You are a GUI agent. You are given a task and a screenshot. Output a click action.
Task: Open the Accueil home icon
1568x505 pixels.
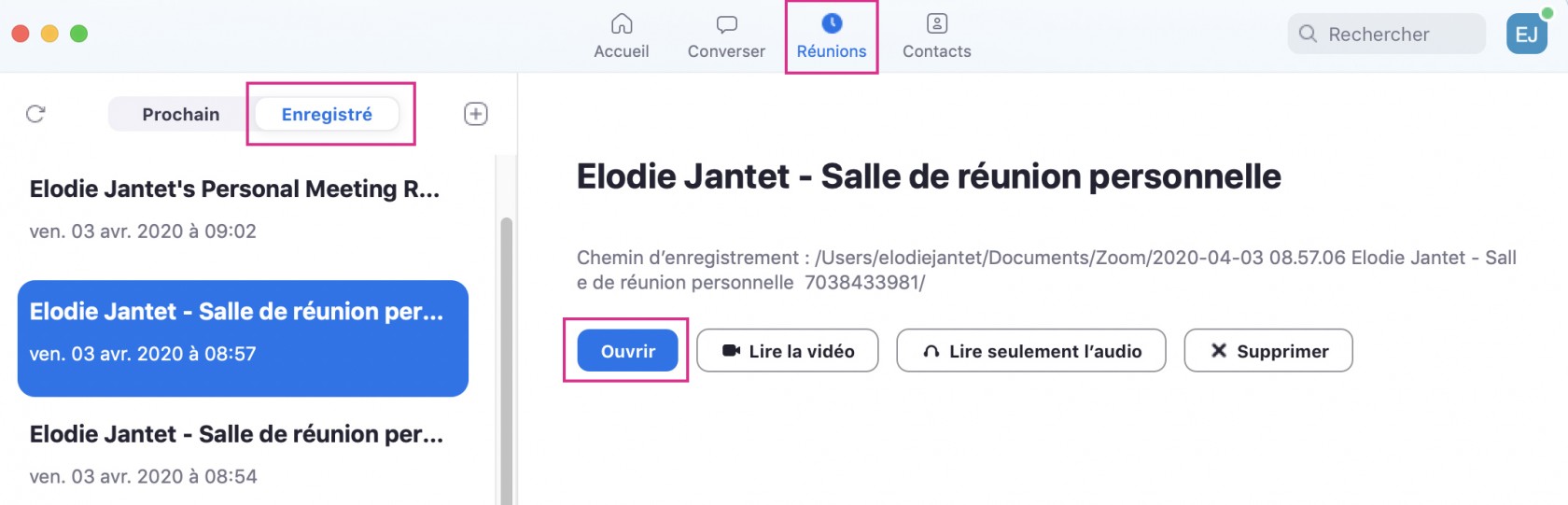pos(622,24)
